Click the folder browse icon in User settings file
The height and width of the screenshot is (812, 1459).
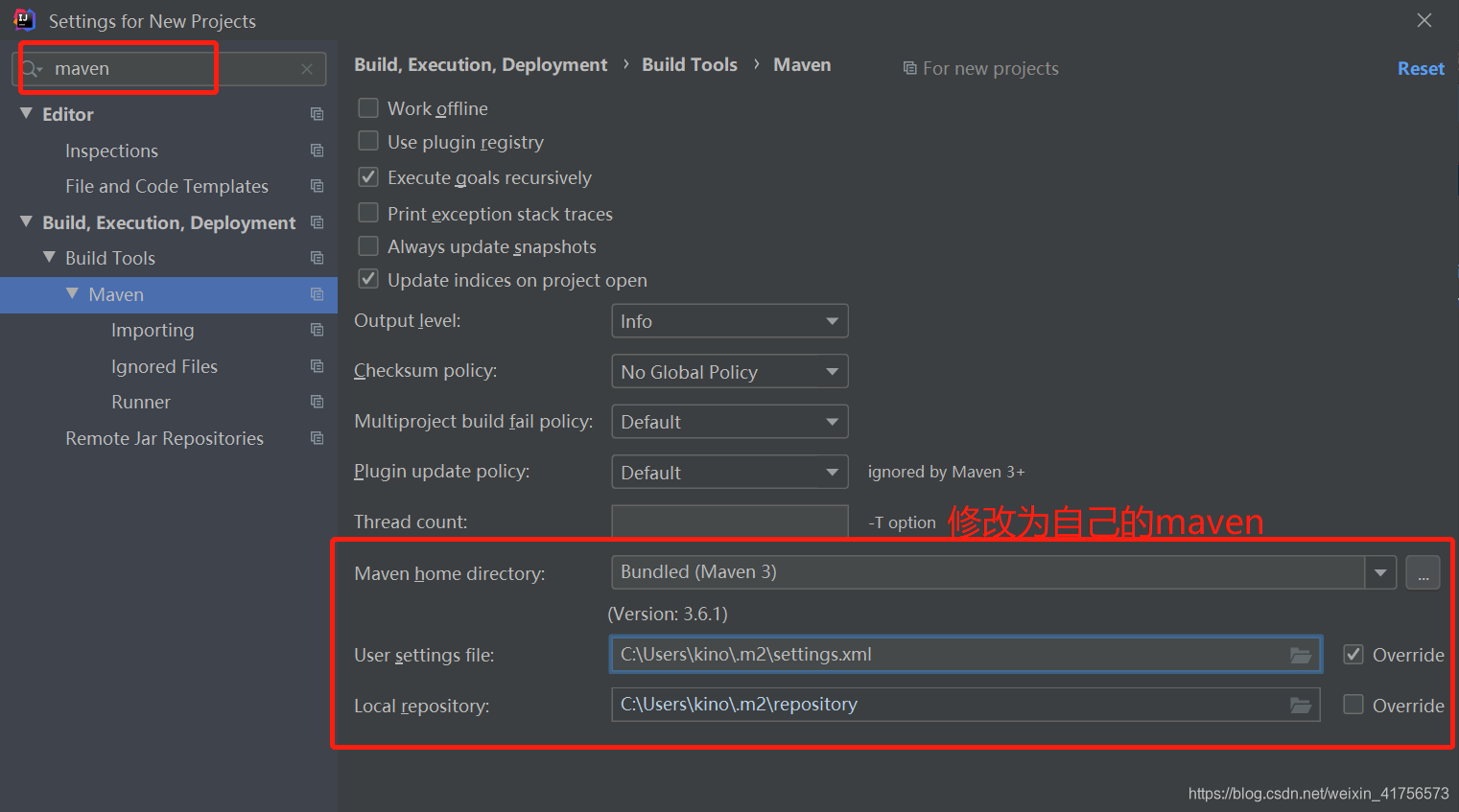(1301, 655)
